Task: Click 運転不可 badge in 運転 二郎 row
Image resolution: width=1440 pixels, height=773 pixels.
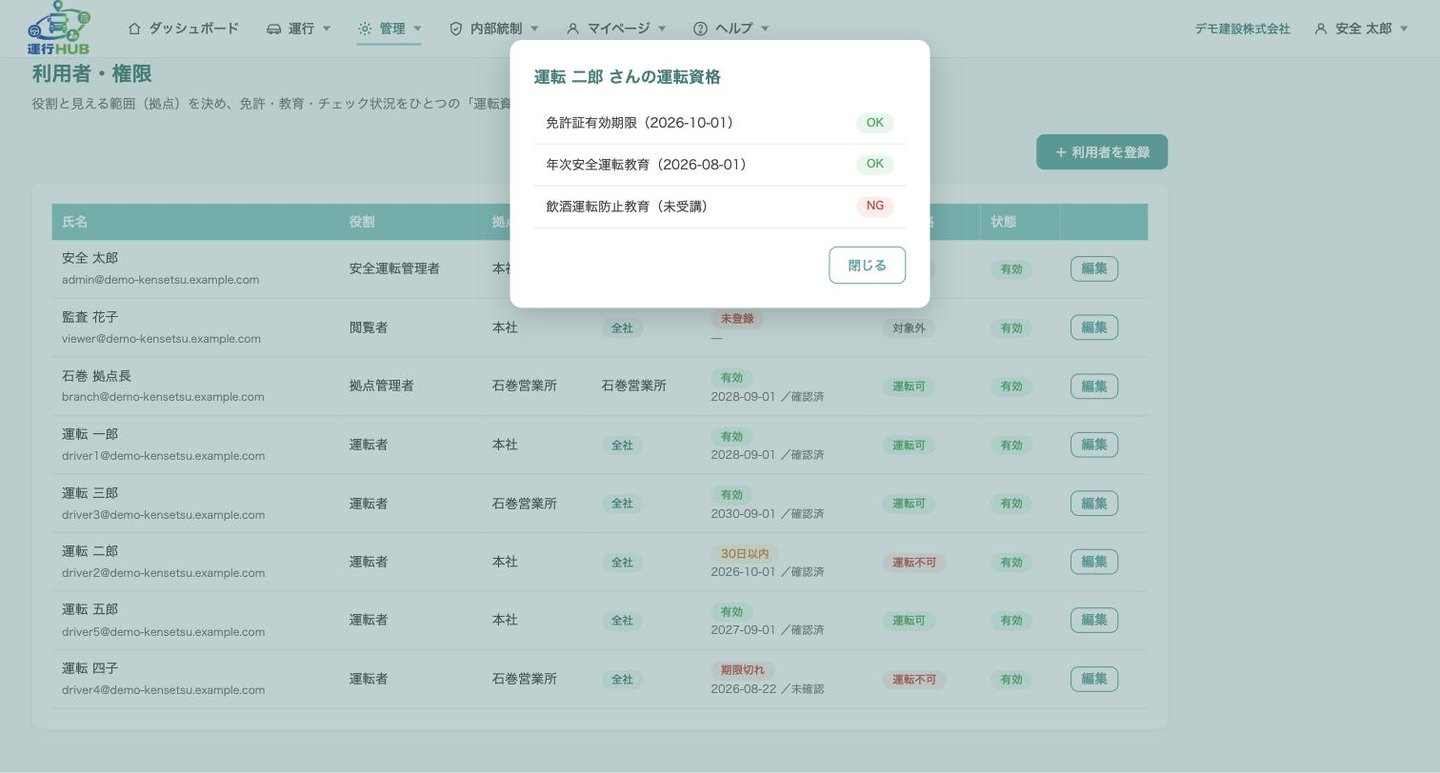Action: coord(914,562)
